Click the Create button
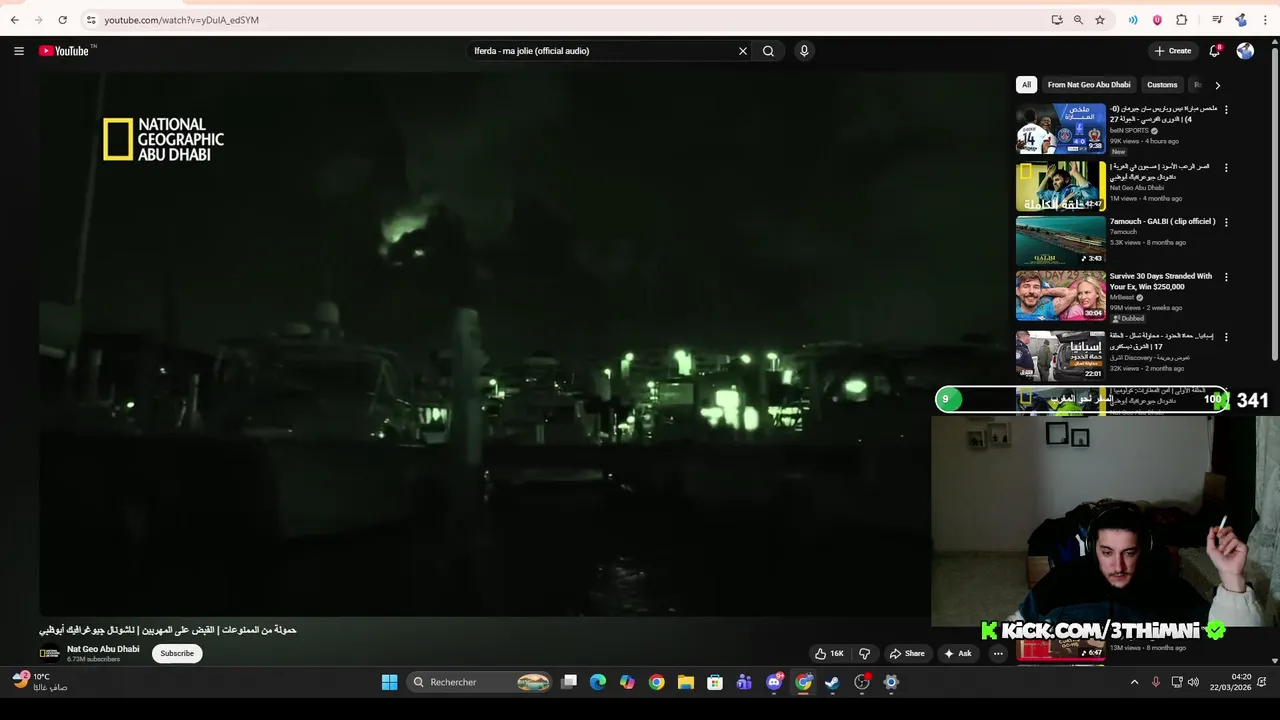 1173,51
